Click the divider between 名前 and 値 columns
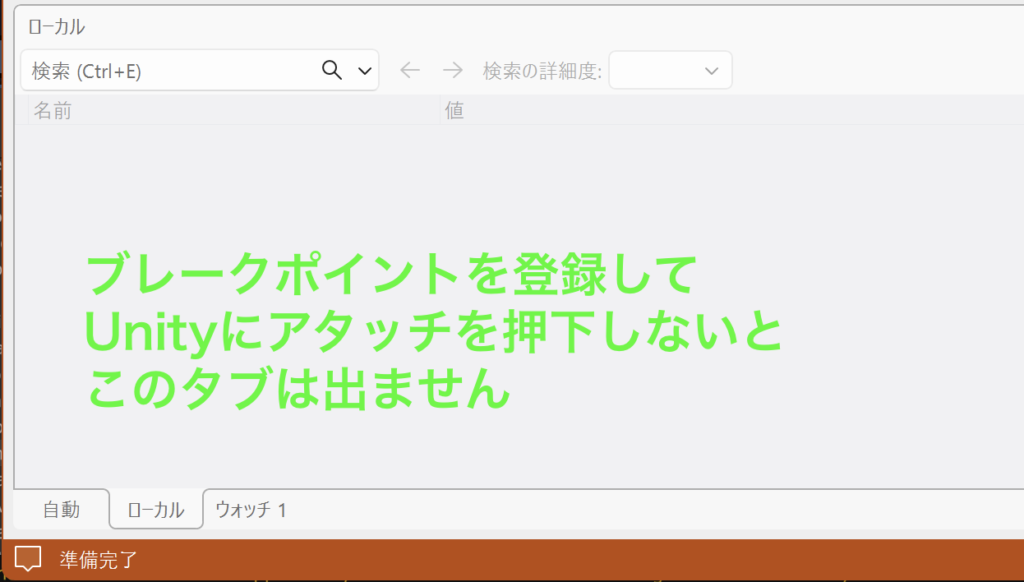 [440, 110]
